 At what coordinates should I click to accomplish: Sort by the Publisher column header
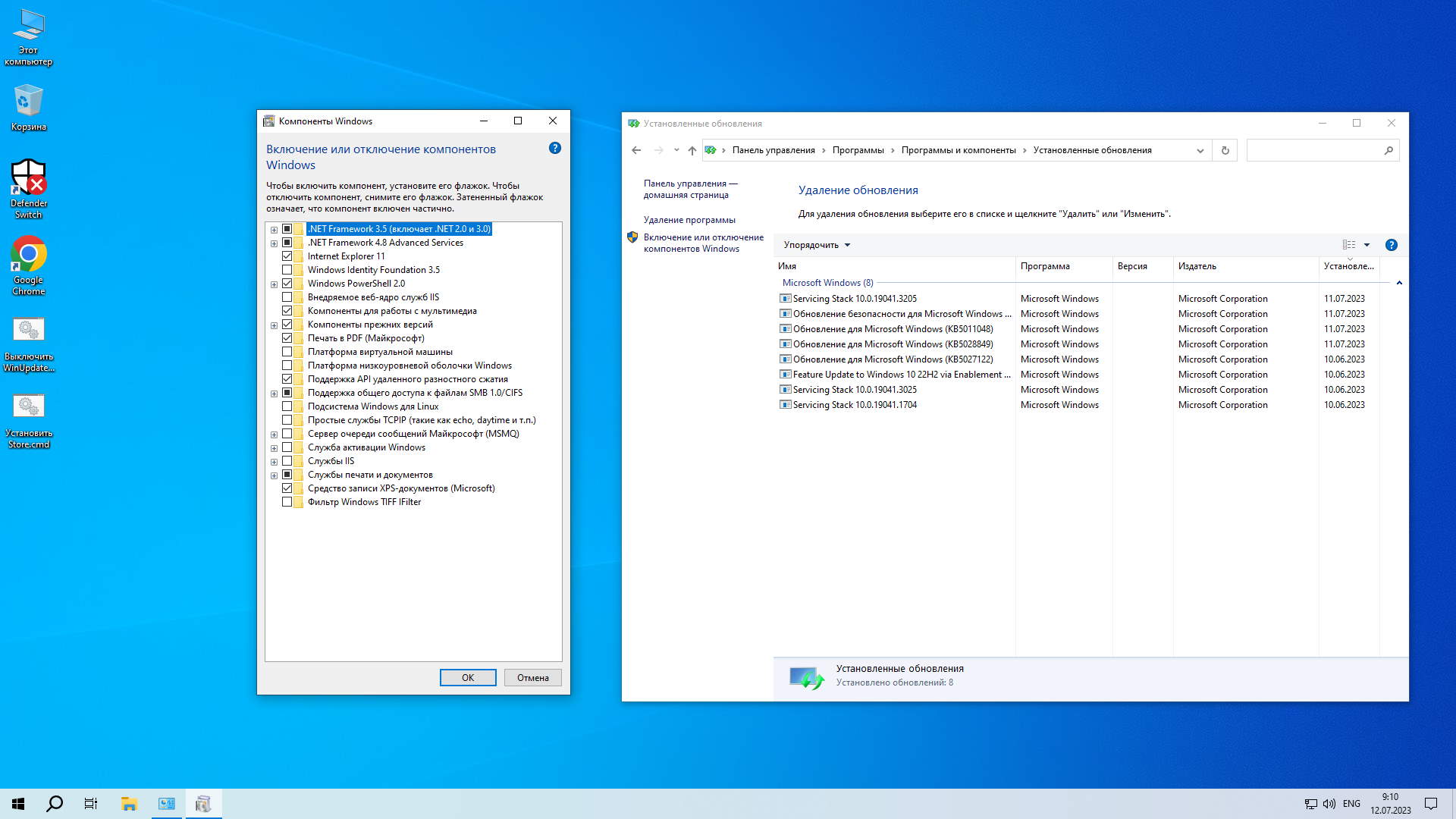(1197, 266)
